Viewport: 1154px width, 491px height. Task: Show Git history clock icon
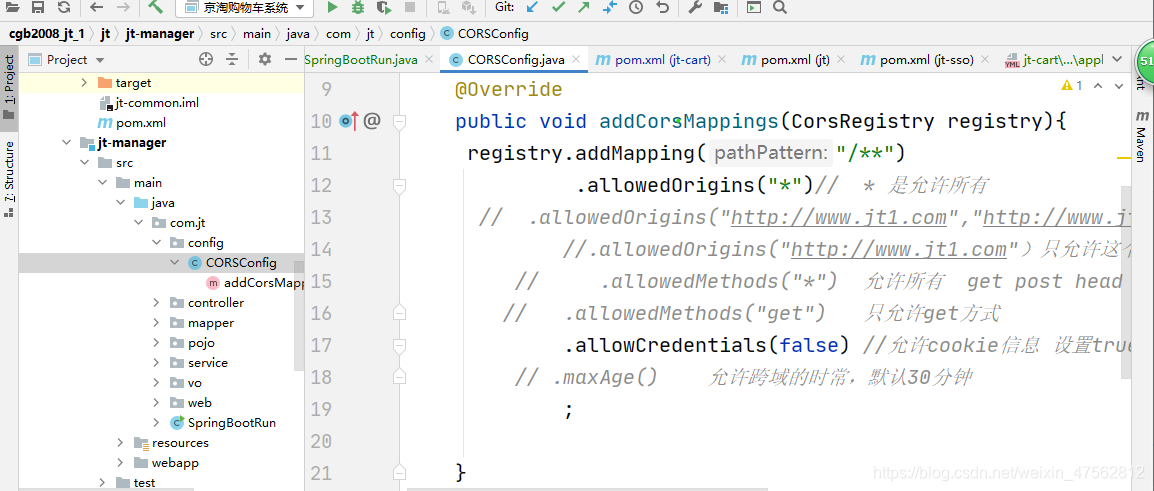point(636,7)
